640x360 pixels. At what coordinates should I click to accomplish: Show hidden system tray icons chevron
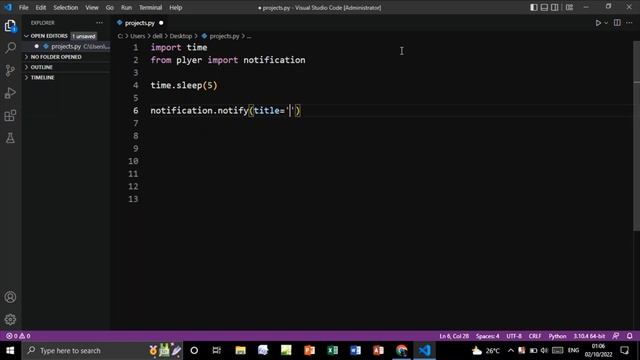(x=511, y=350)
